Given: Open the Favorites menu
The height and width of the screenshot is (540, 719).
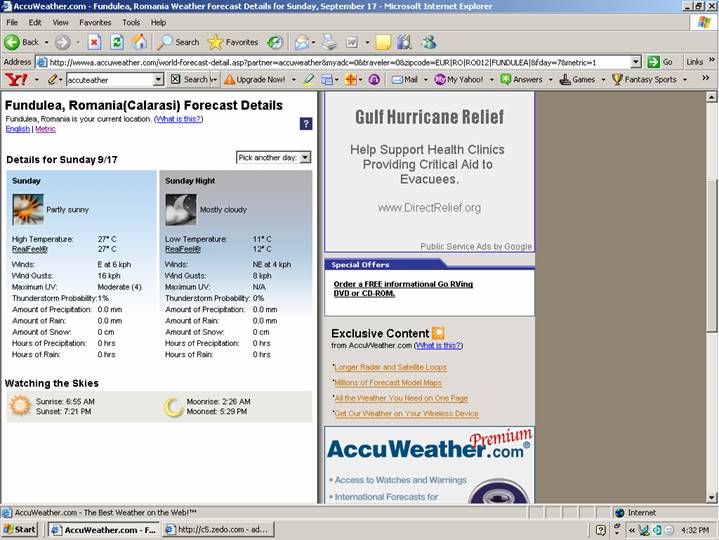Looking at the screenshot, I should click(x=95, y=22).
